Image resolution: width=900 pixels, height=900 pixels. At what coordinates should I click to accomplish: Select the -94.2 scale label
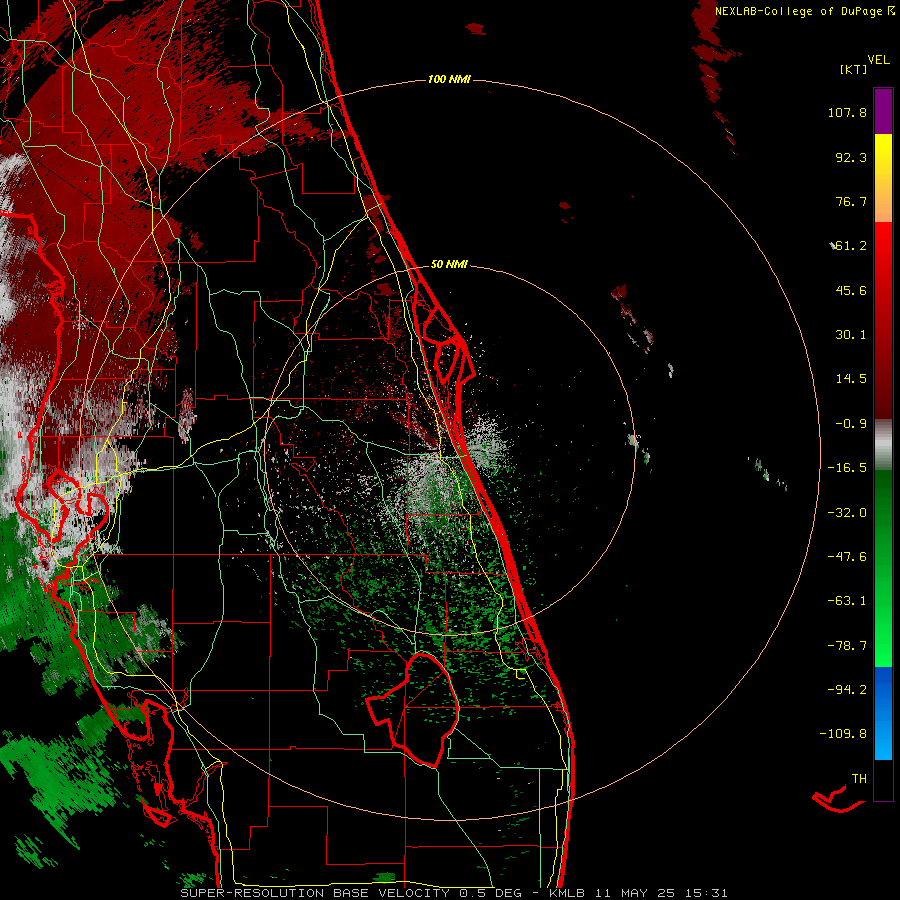[847, 689]
